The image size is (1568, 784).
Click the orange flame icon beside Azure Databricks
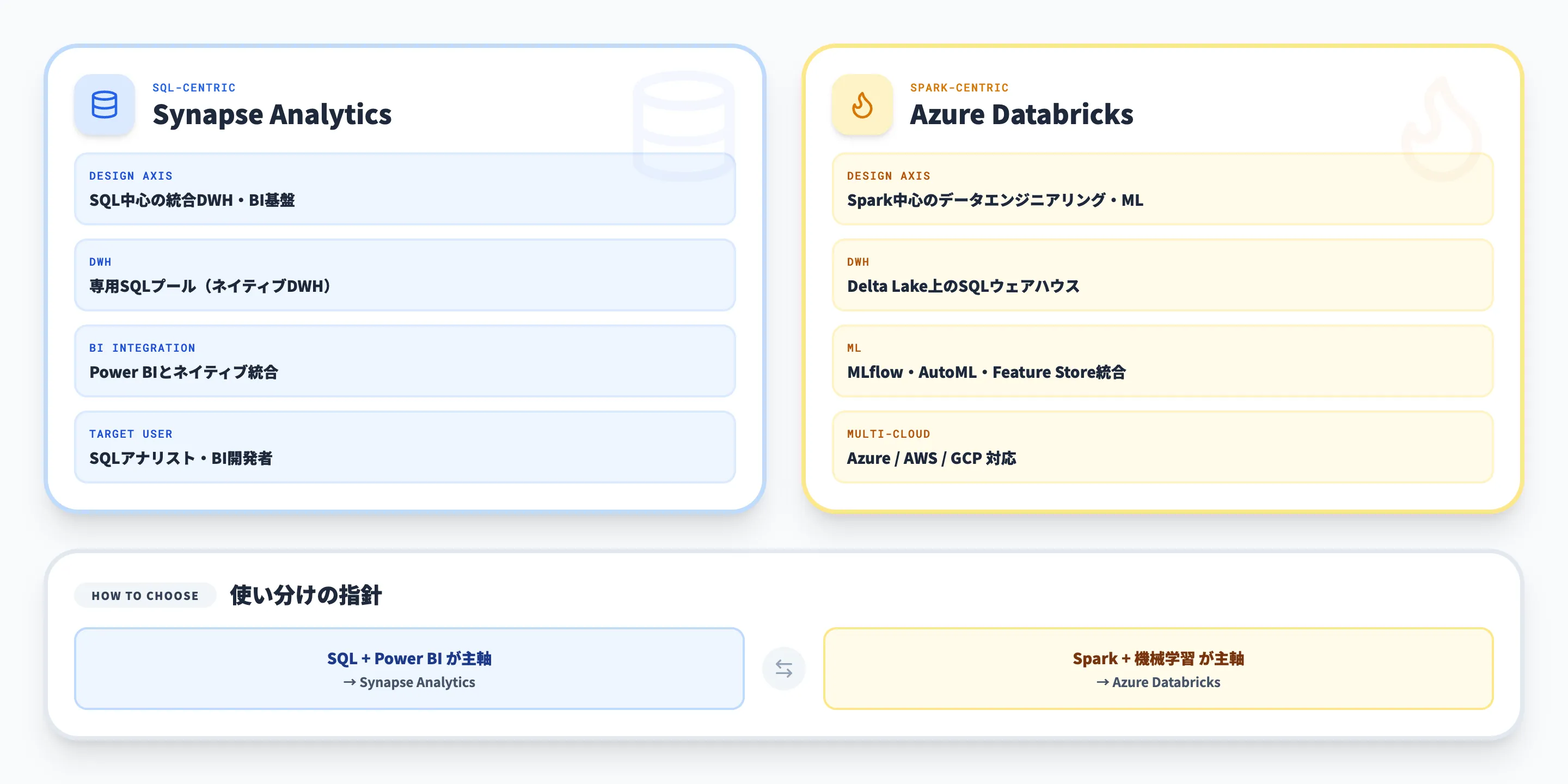[862, 105]
